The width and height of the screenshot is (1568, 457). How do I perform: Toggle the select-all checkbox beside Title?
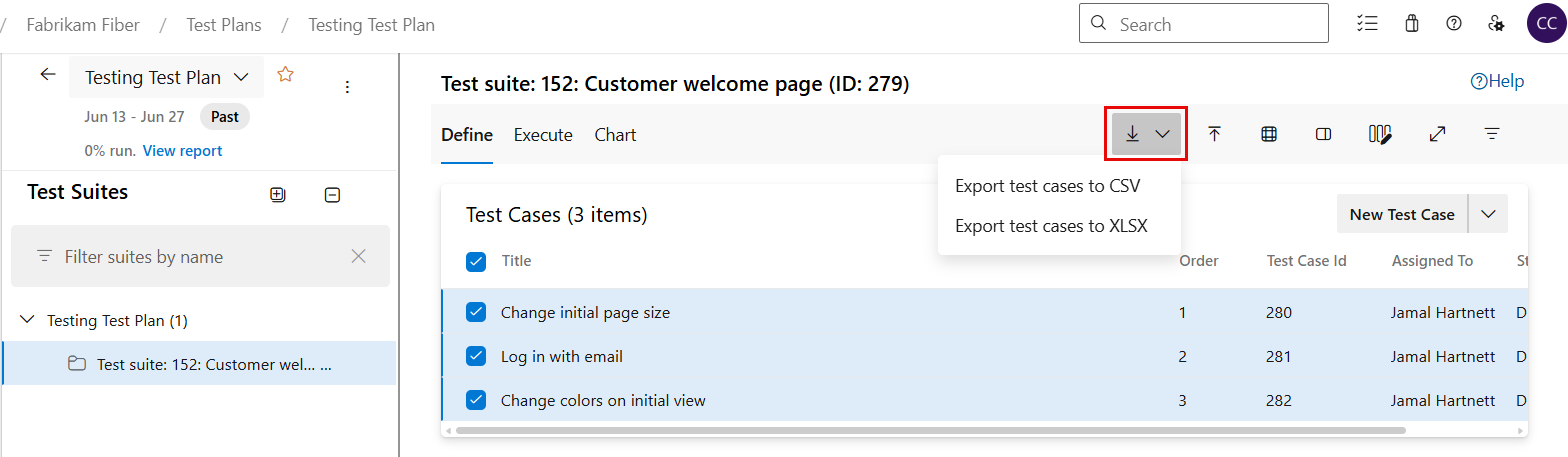[476, 262]
